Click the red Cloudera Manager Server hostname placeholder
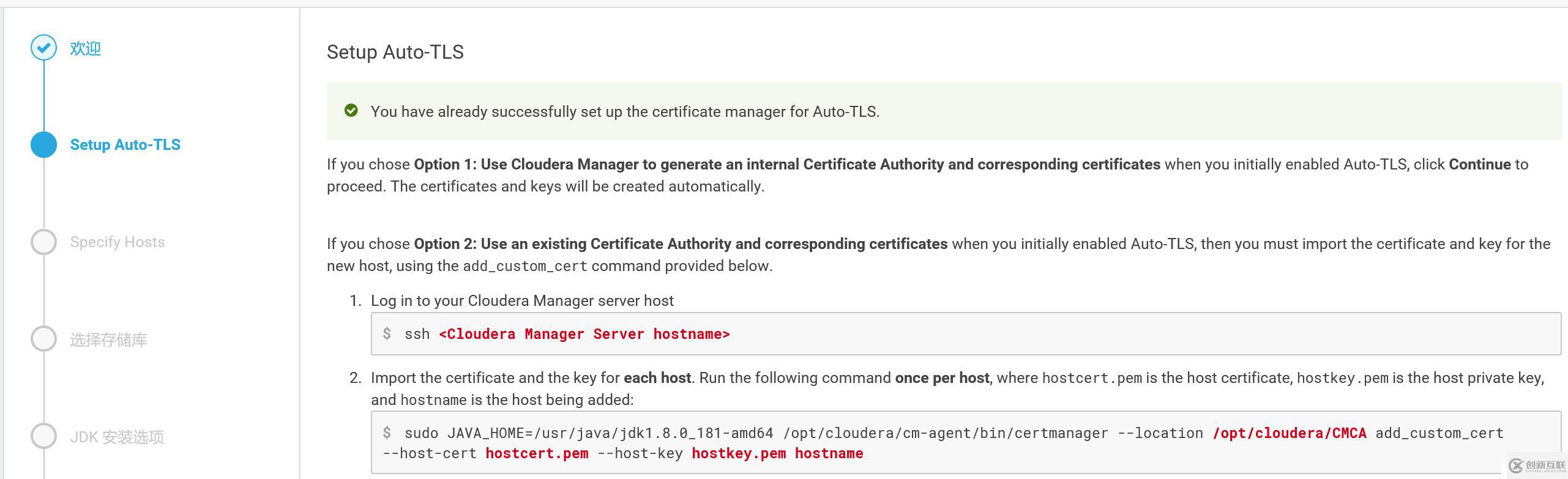Screen dimensions: 1568x479 coord(584,333)
